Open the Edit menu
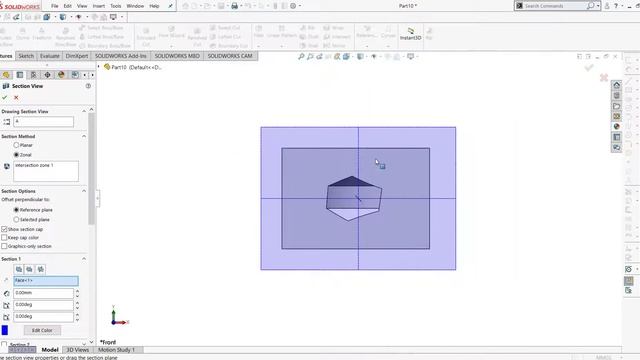The image size is (640, 360). tap(68, 6)
